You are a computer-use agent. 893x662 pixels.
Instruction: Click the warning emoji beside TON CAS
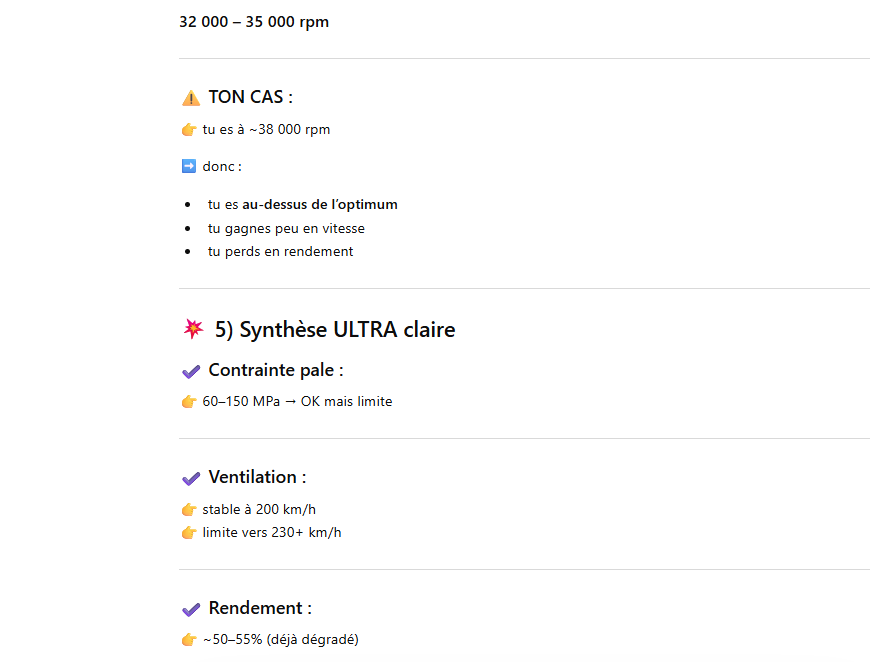pos(191,98)
